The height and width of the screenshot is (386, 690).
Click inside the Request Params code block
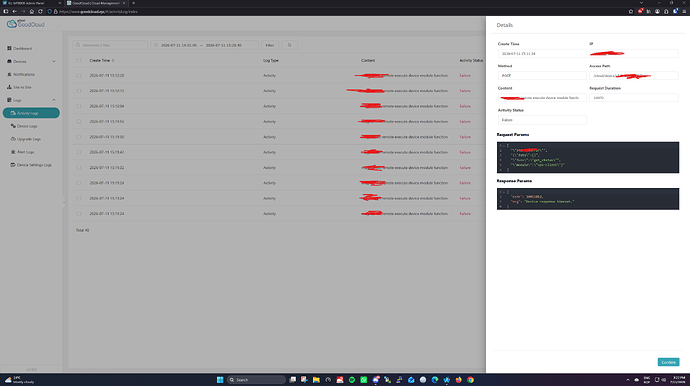click(x=588, y=157)
